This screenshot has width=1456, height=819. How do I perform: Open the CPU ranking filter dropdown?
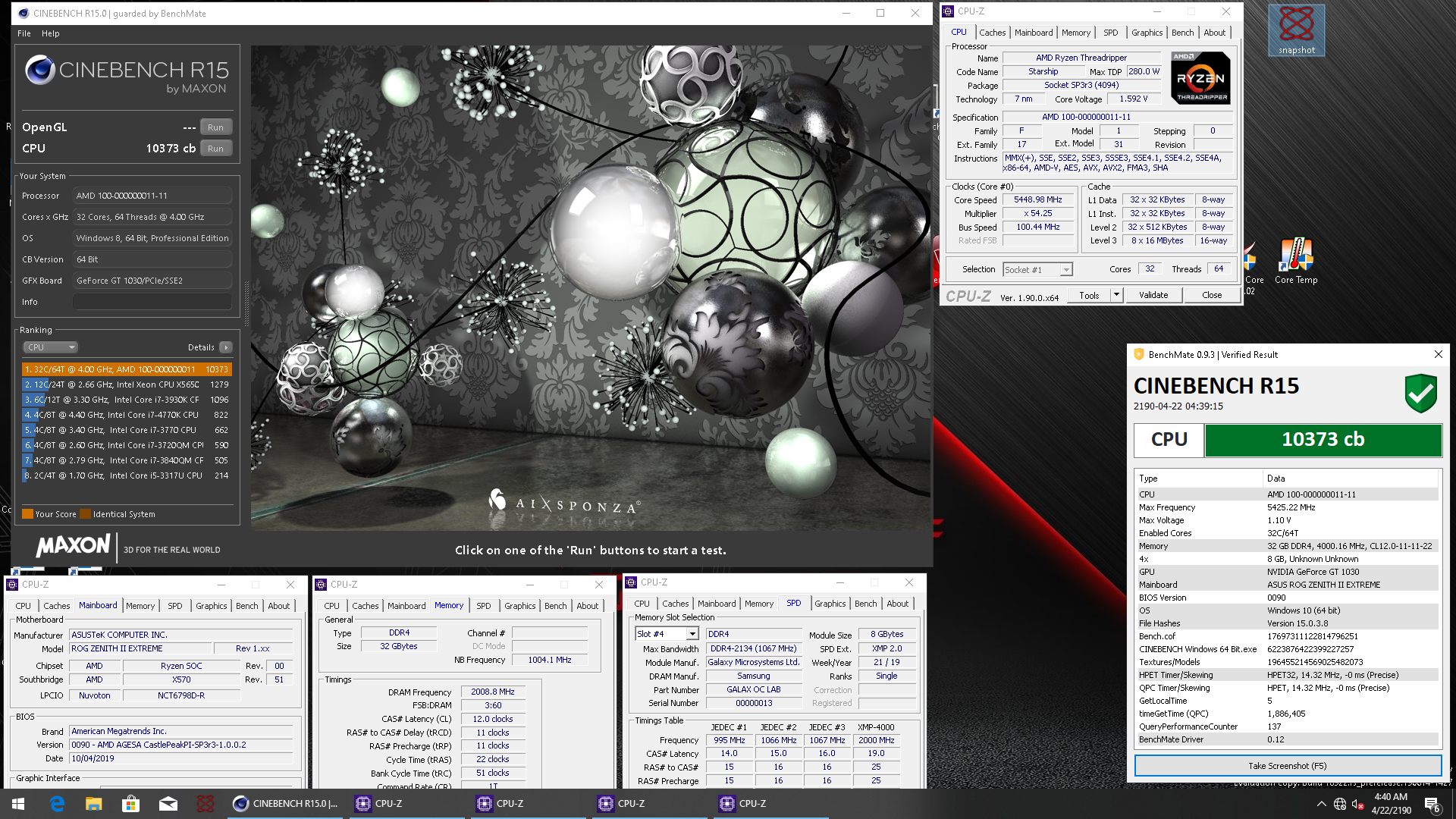(50, 347)
